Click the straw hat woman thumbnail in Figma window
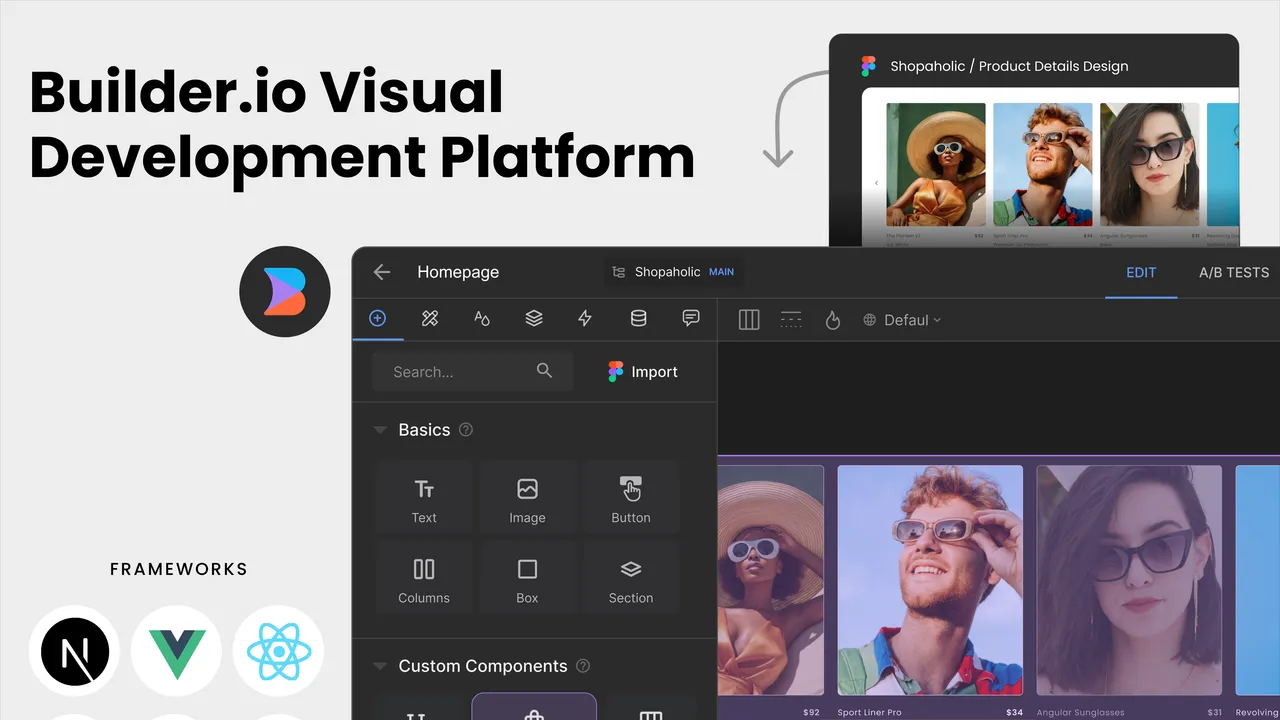1280x720 pixels. click(x=936, y=164)
